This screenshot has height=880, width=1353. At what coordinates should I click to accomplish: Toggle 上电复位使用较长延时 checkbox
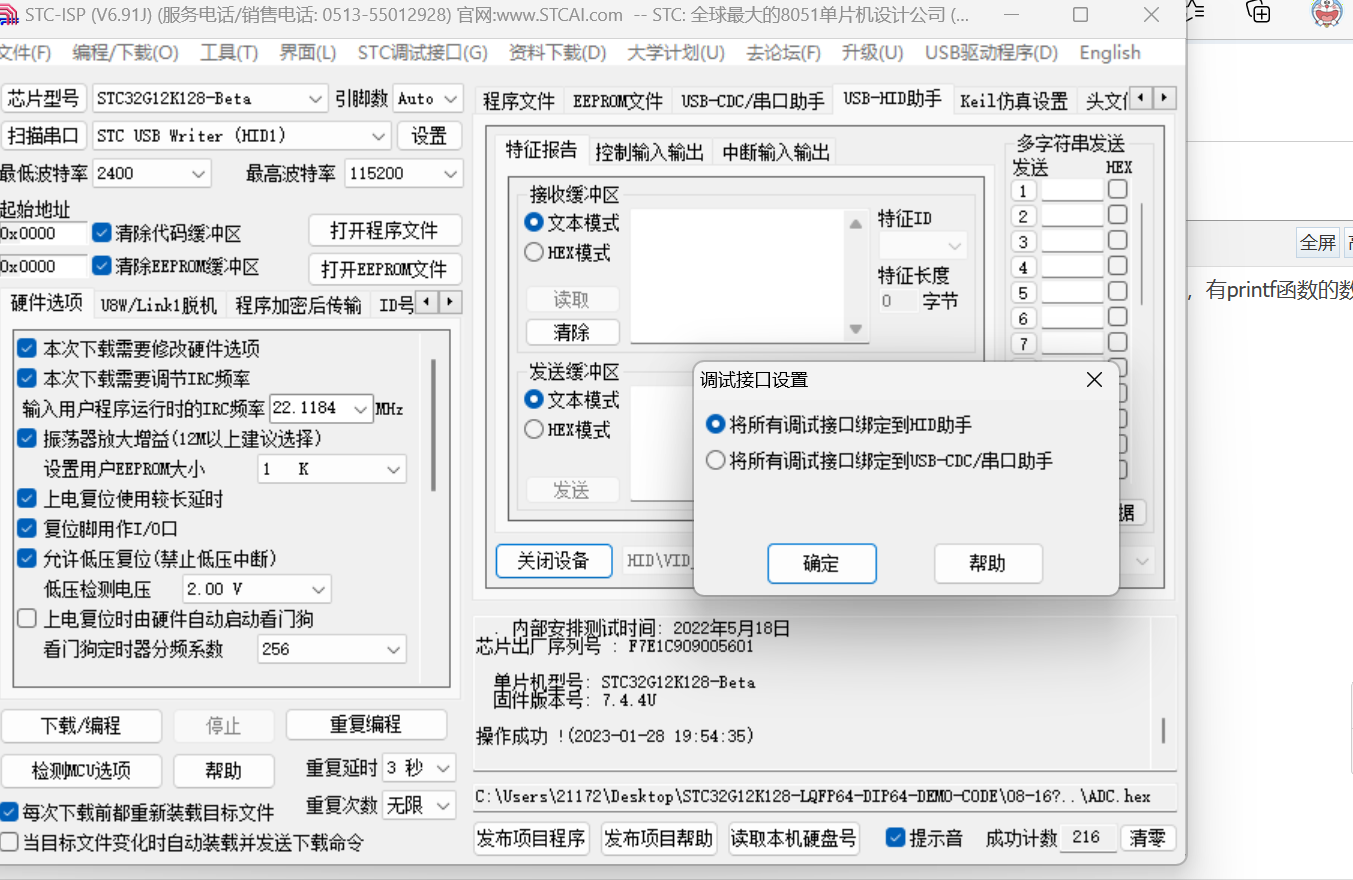(27, 498)
